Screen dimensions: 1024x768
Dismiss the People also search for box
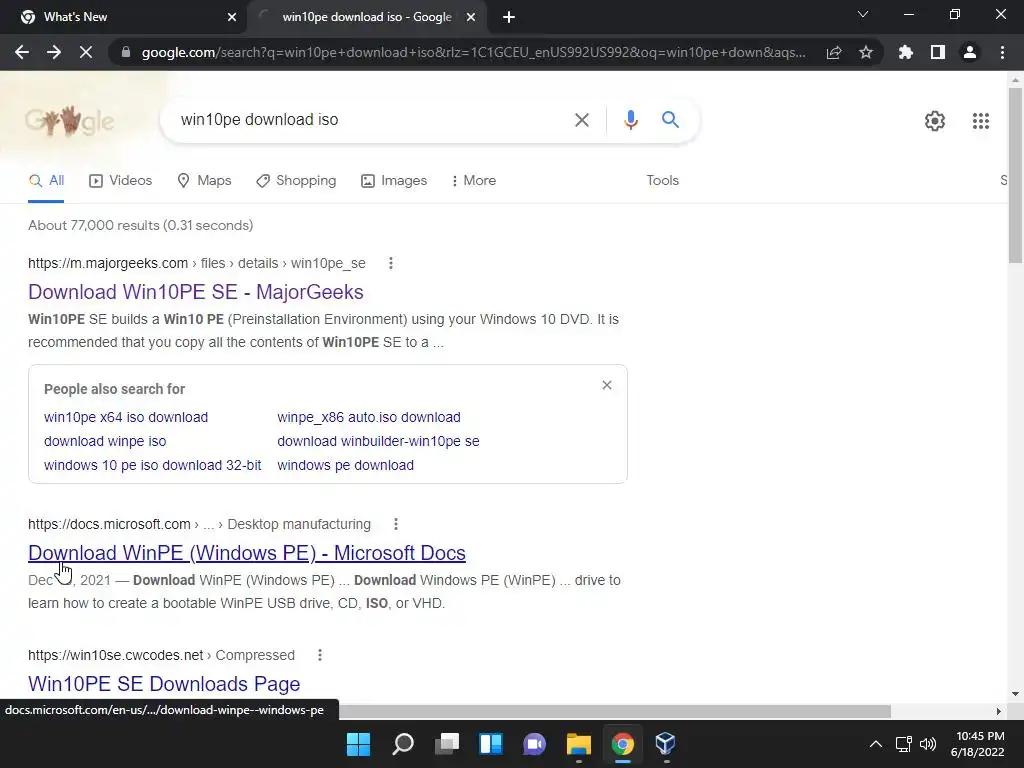pyautogui.click(x=607, y=385)
